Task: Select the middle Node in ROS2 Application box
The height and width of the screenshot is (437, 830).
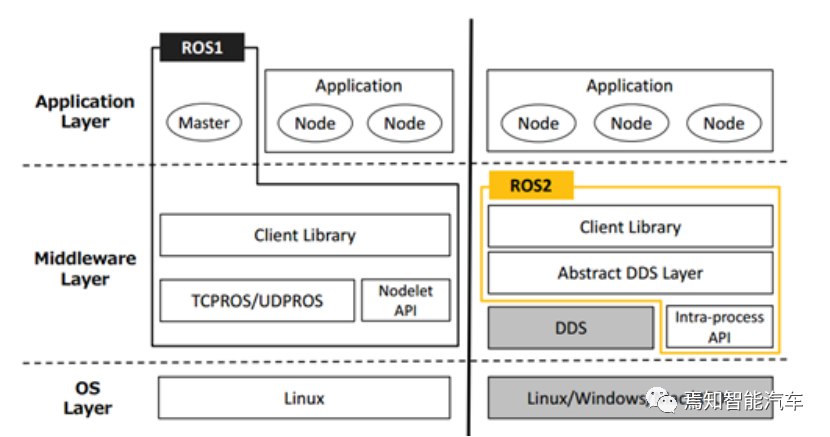Action: click(x=631, y=123)
